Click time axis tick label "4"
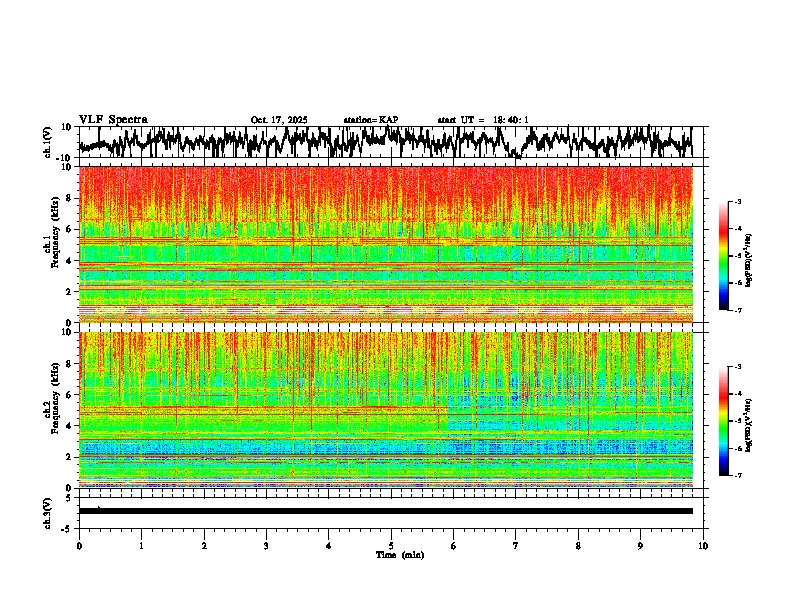792x612 pixels. pyautogui.click(x=329, y=546)
